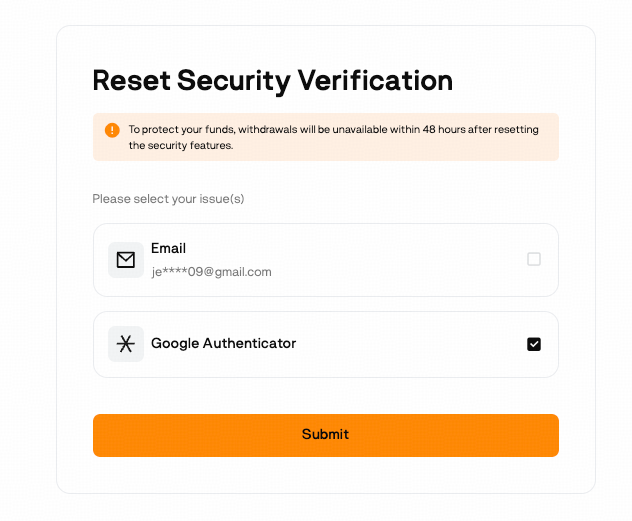632x521 pixels.
Task: Select the Email issue option card
Action: pyautogui.click(x=380, y=260)
